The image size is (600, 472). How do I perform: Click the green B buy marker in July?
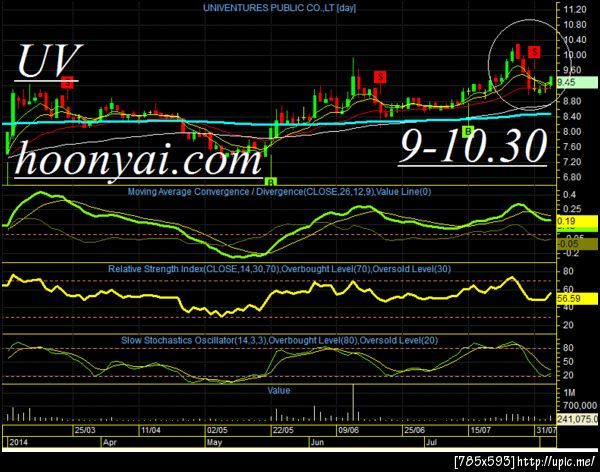[468, 131]
